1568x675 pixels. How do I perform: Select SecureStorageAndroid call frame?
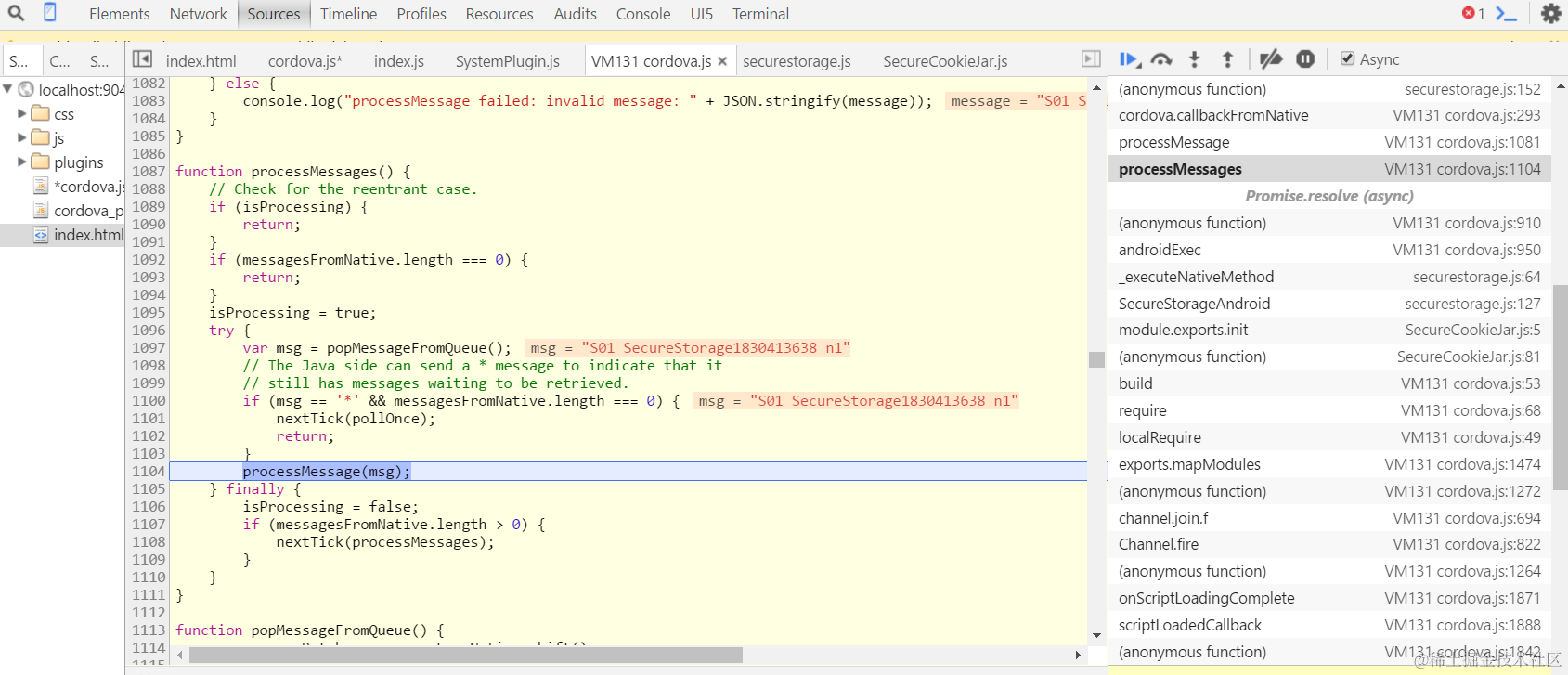[1329, 304]
